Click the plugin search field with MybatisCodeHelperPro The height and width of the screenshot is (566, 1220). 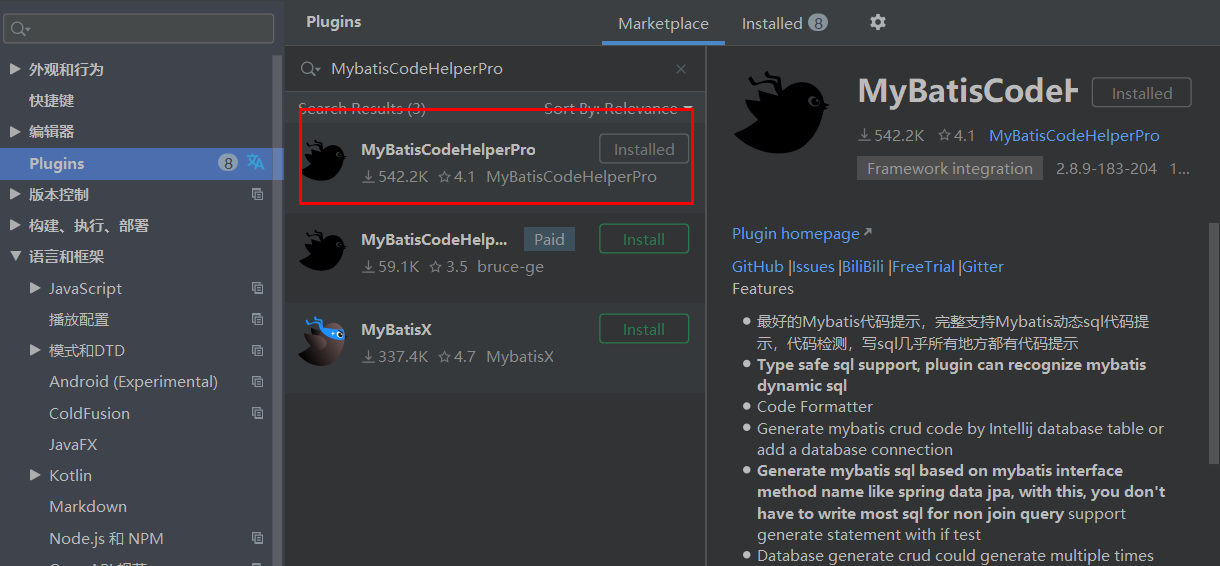(495, 69)
